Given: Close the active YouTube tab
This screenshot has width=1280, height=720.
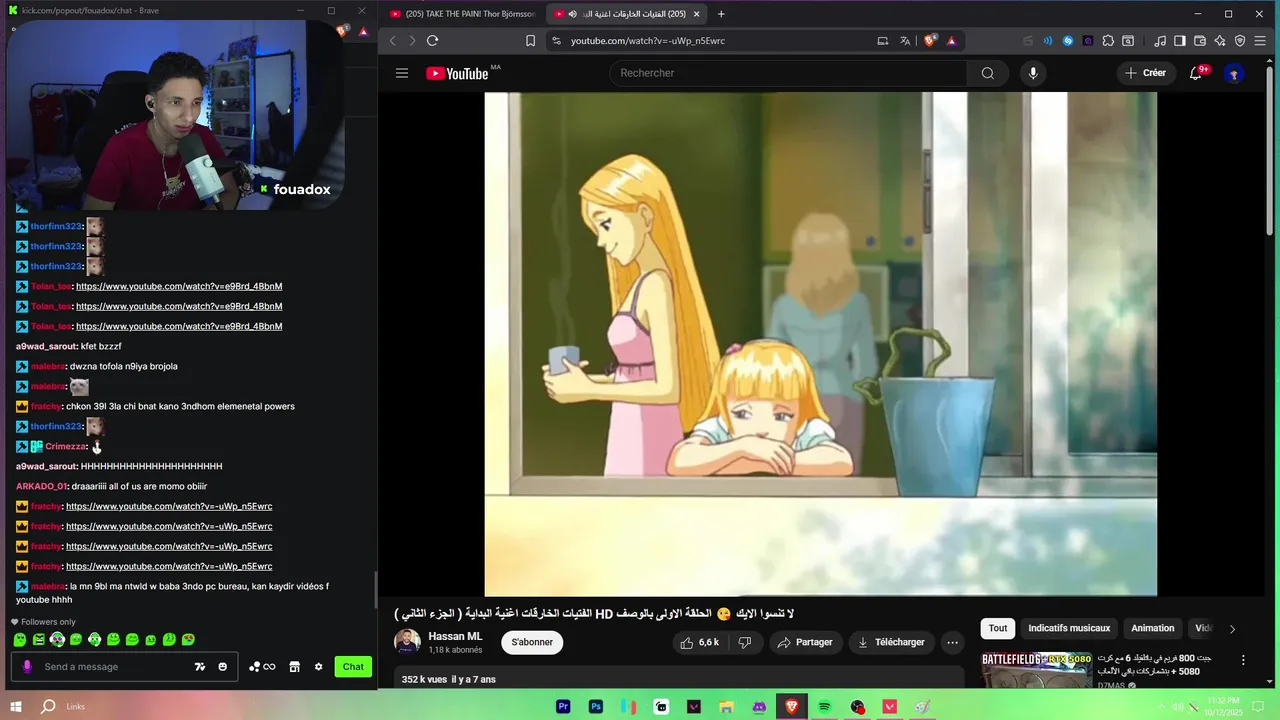Looking at the screenshot, I should tap(697, 14).
